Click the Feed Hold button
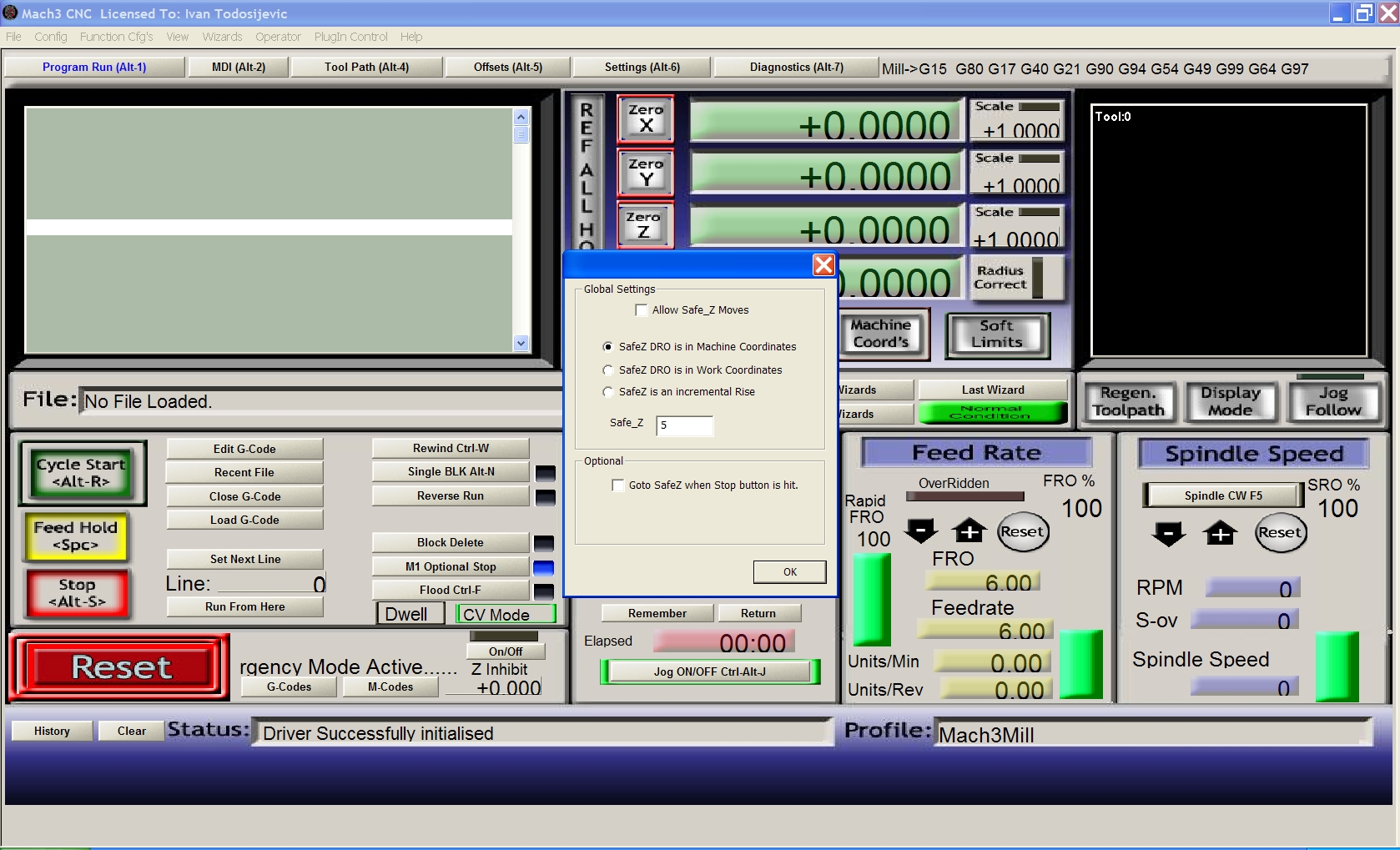Screen dimensions: 1400x850 click(x=76, y=536)
